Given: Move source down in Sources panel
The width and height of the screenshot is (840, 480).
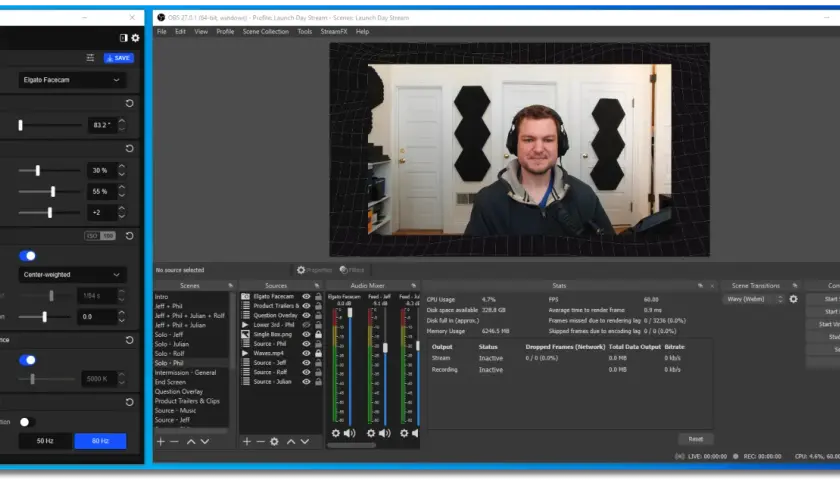Looking at the screenshot, I should click(305, 441).
